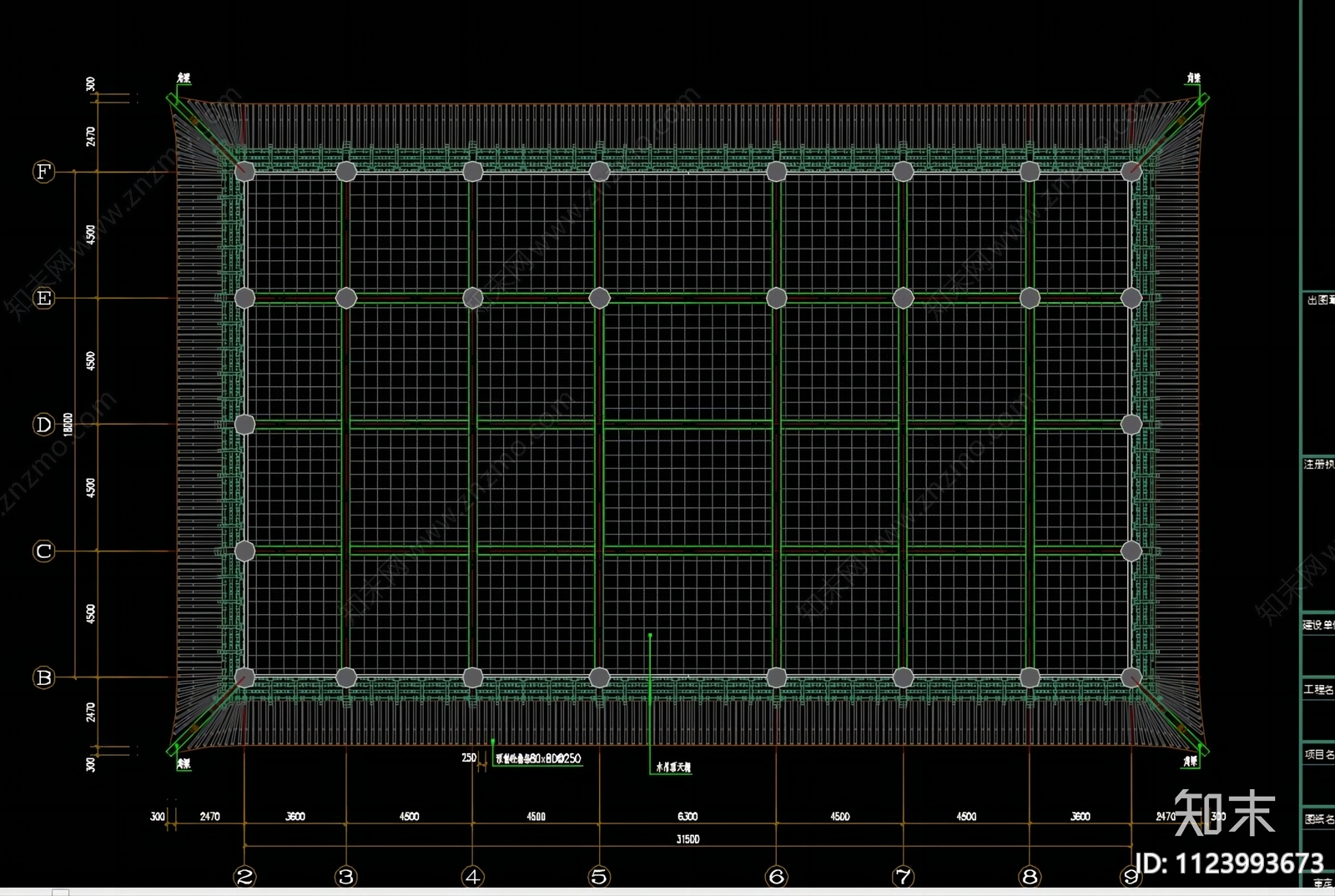Pick the grid bubble numbered 6
Image resolution: width=1335 pixels, height=896 pixels.
tap(777, 877)
